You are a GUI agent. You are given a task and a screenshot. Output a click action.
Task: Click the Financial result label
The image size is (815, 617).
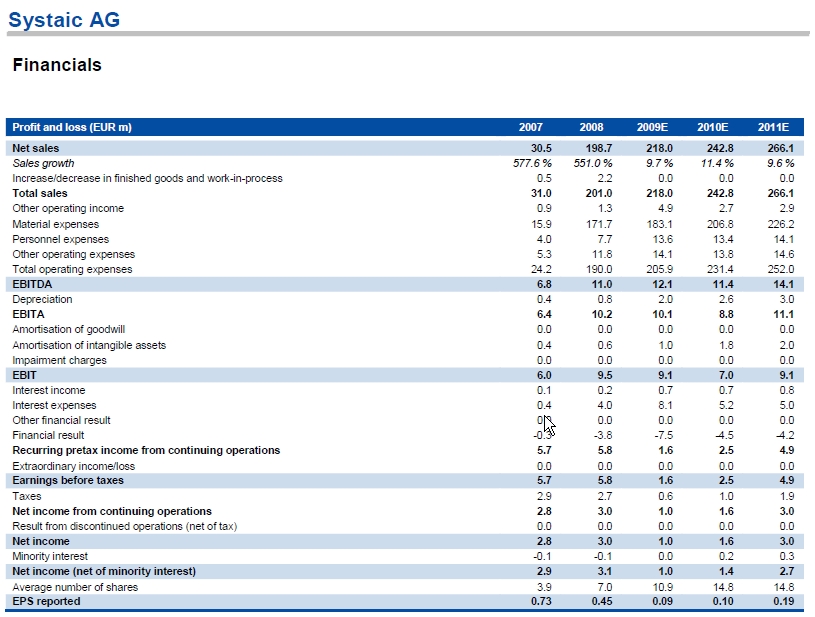click(48, 436)
